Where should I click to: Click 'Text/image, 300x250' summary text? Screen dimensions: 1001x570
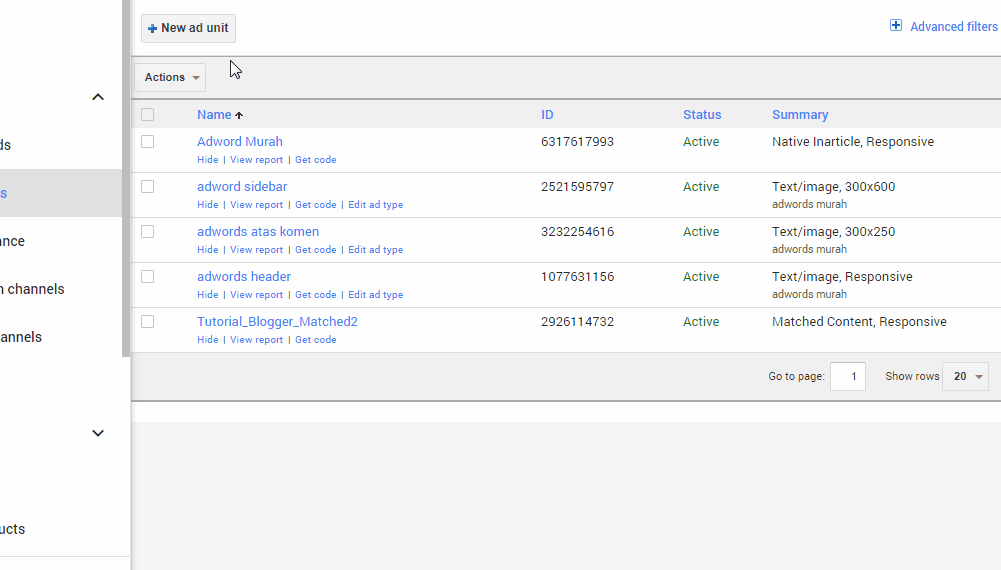pos(833,232)
